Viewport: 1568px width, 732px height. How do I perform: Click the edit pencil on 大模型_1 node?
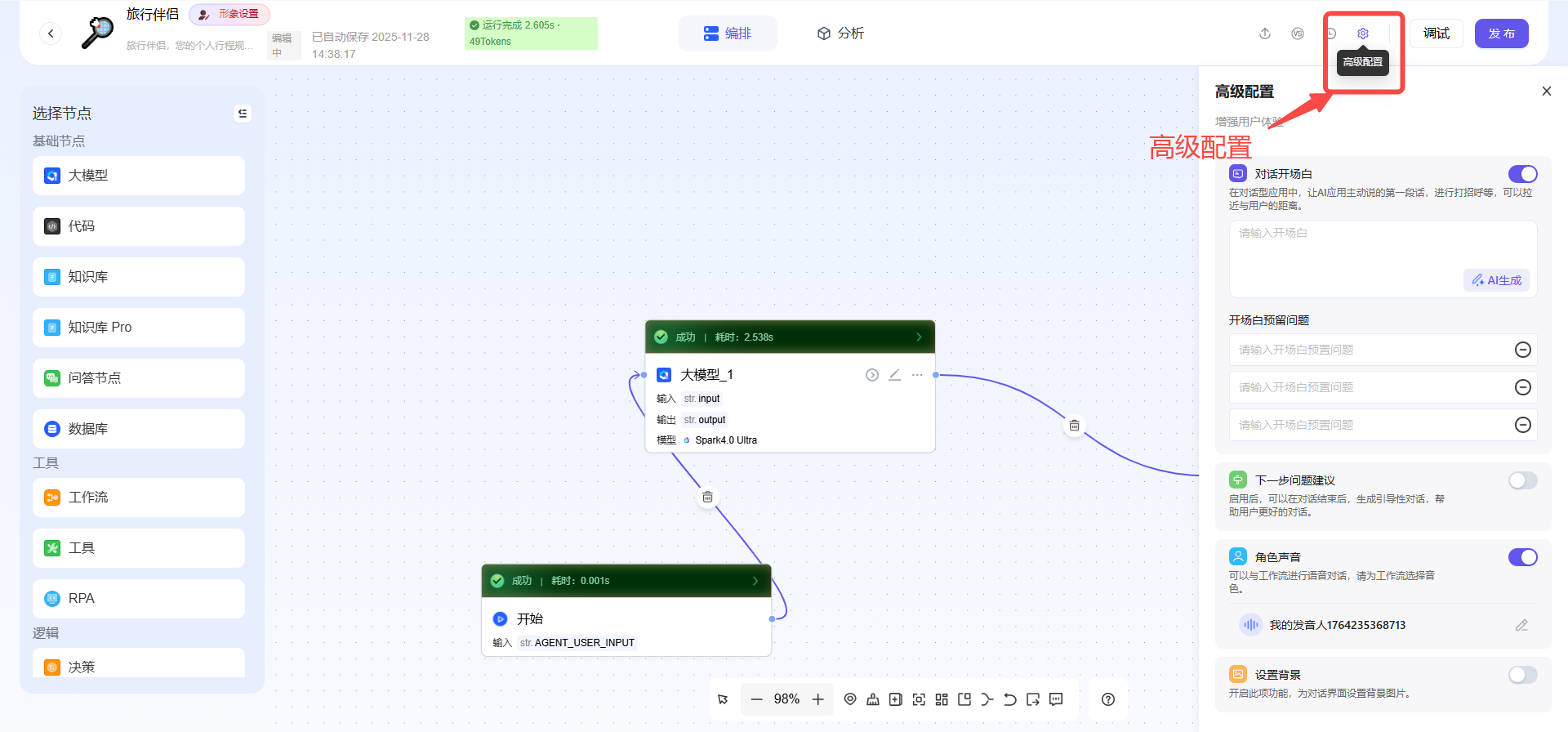[x=895, y=375]
